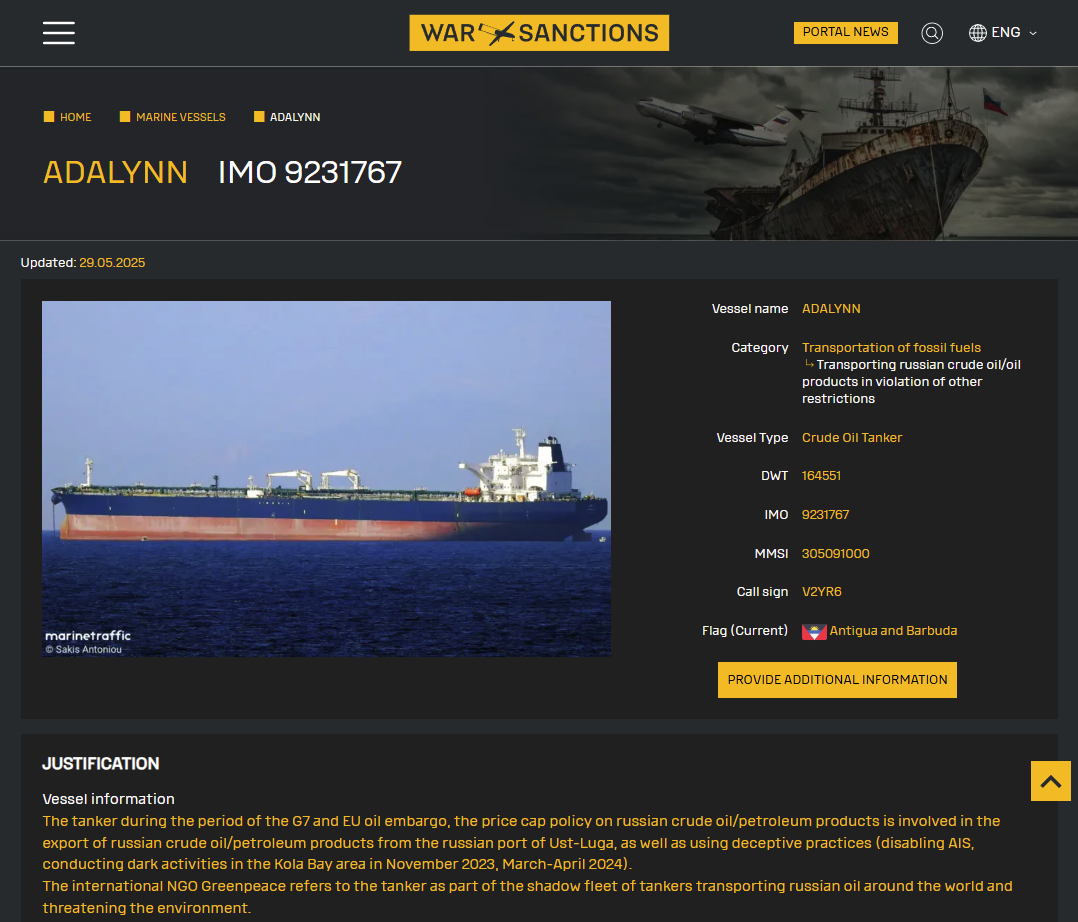Click the ADALYNN vessel name value
The image size is (1078, 922).
(x=831, y=309)
